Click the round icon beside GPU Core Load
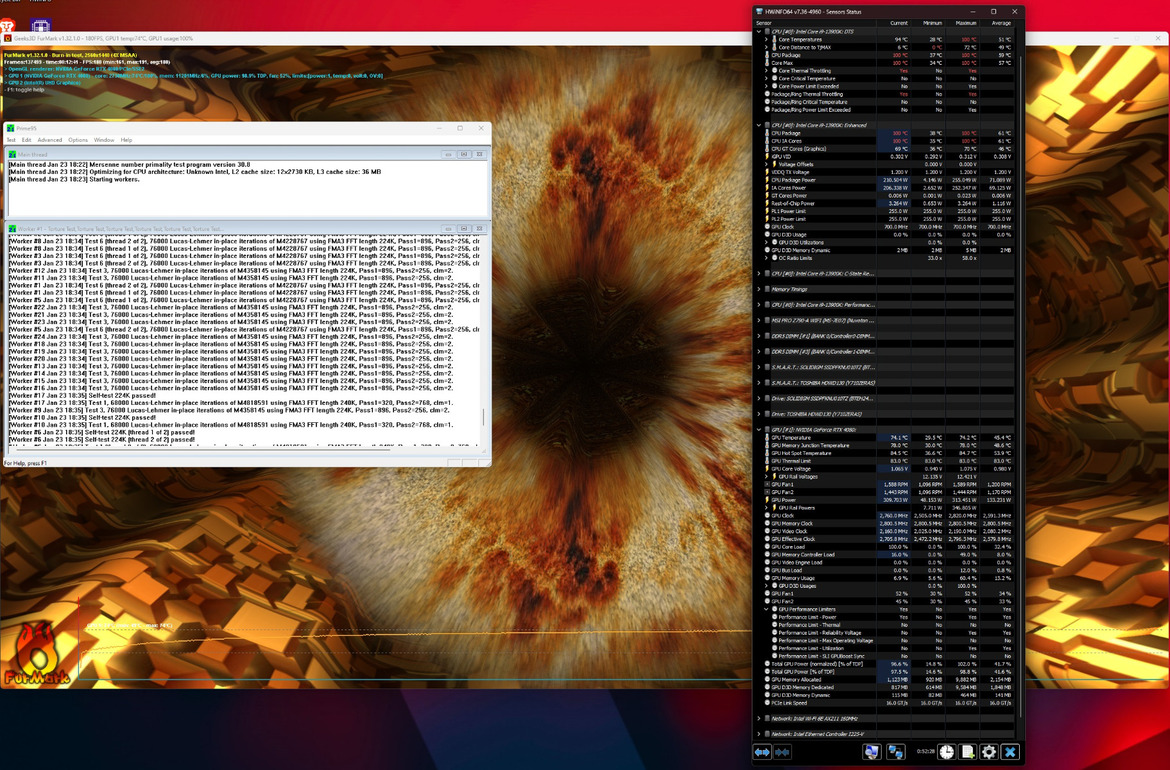1170x770 pixels. 767,547
